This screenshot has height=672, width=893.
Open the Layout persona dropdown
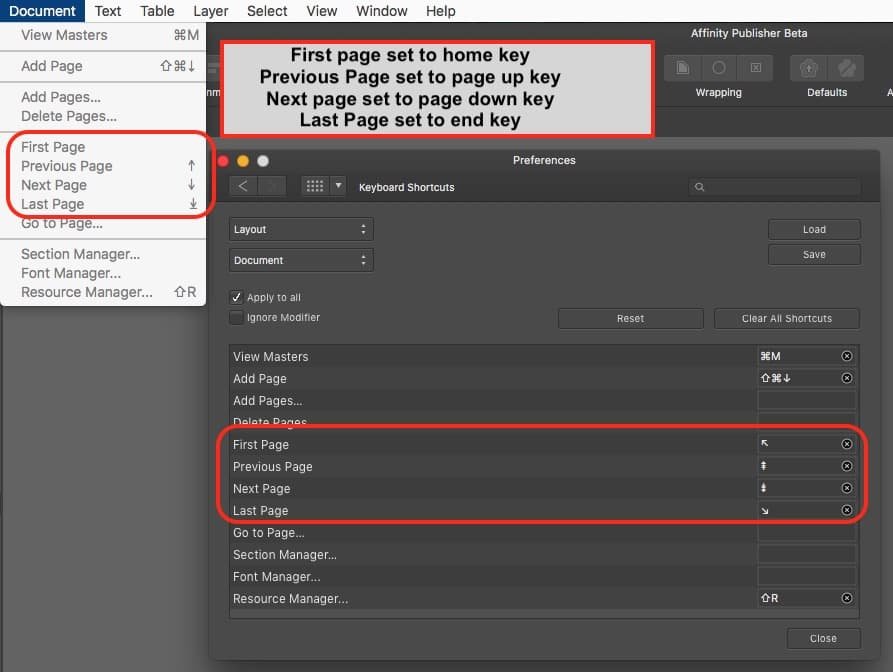(301, 229)
